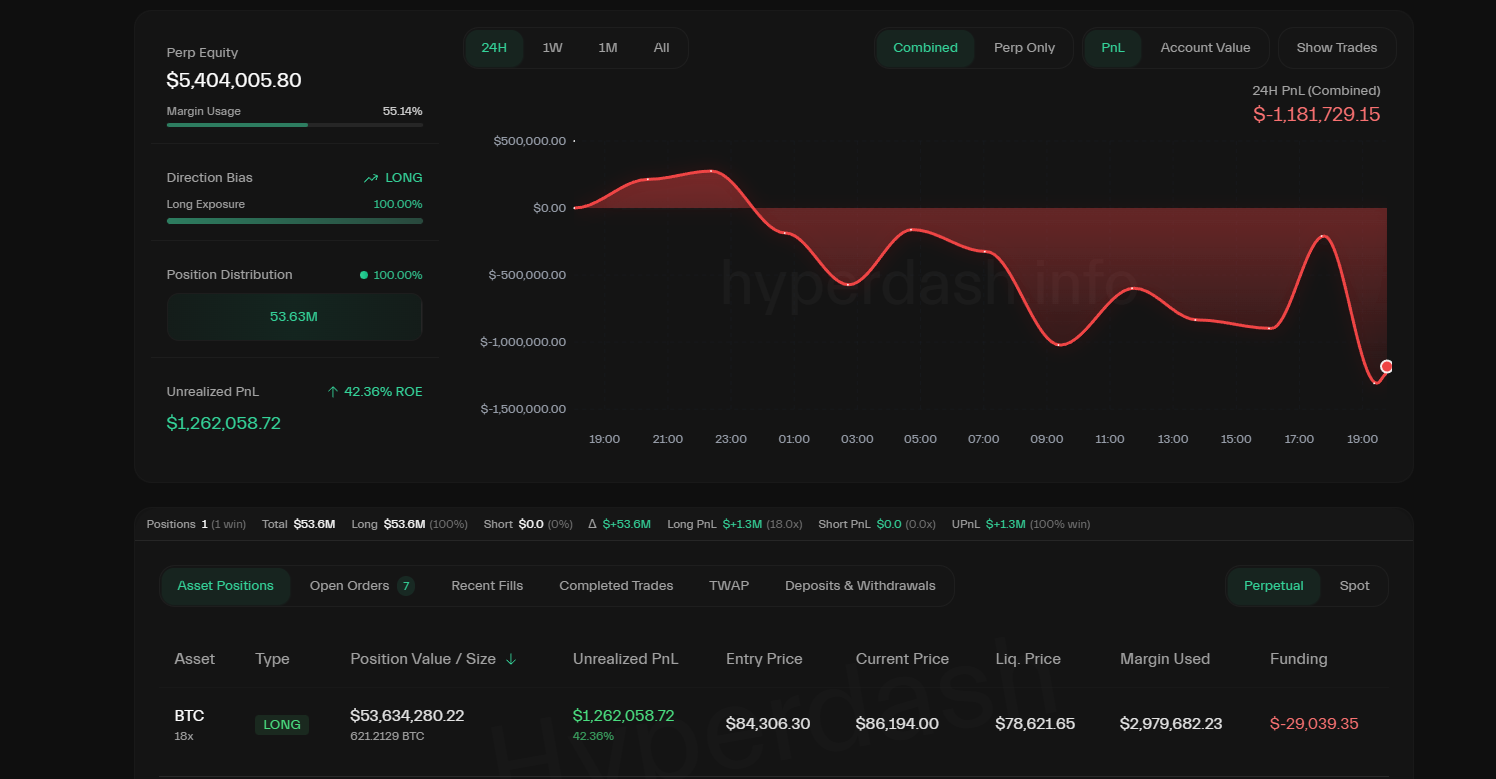
Task: Sort by the Unrealized PnL column header
Action: click(x=625, y=659)
